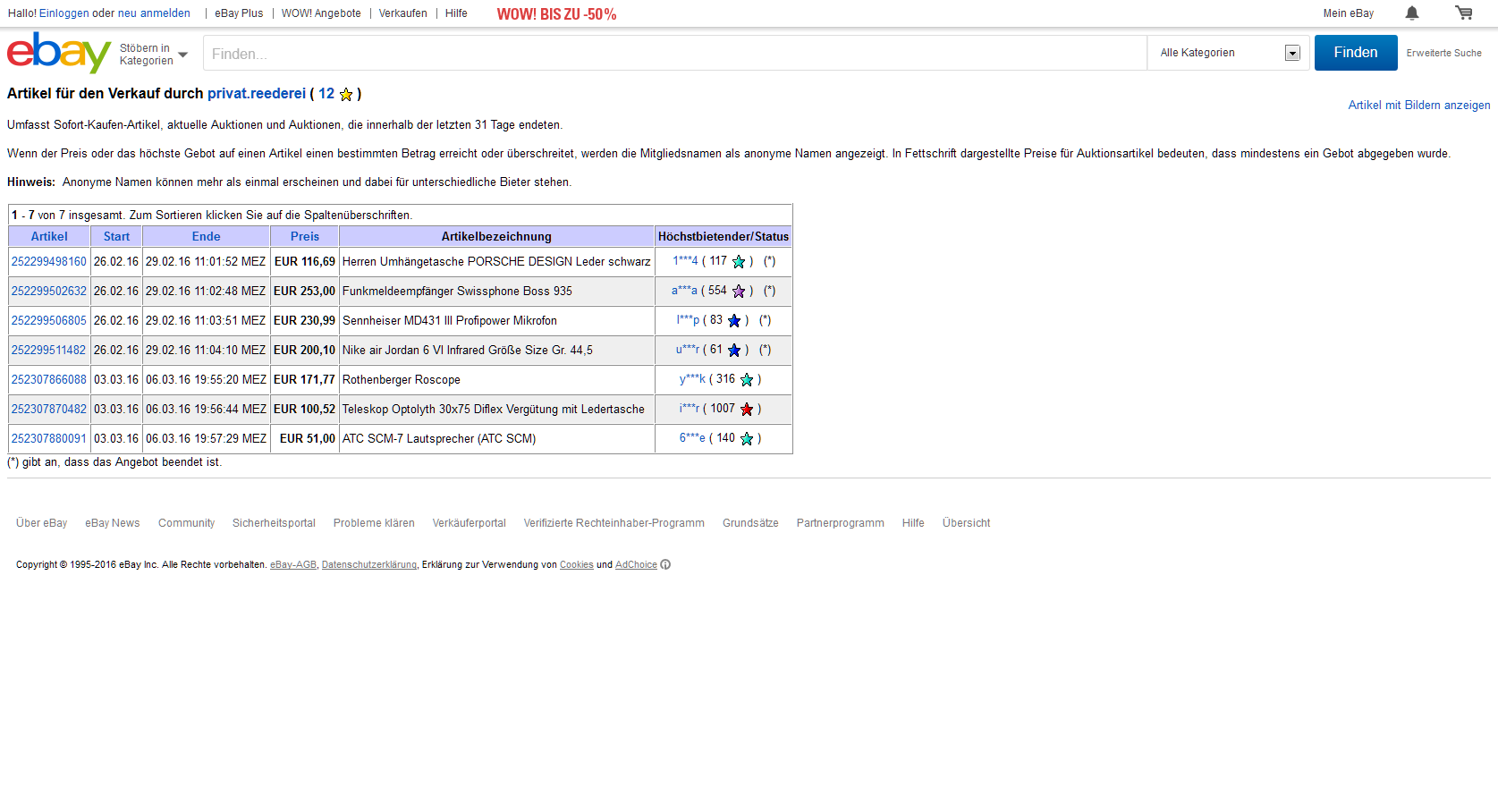Click the turquoise star of bidder y***k
The image size is (1498, 812).
[x=747, y=380]
